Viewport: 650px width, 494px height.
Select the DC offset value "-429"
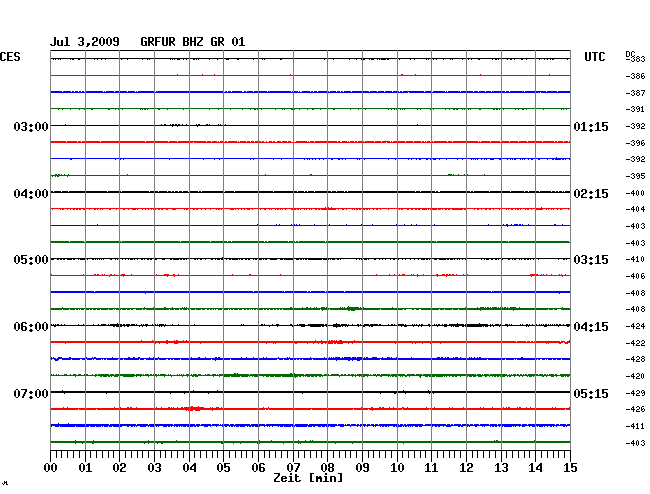tap(635, 393)
